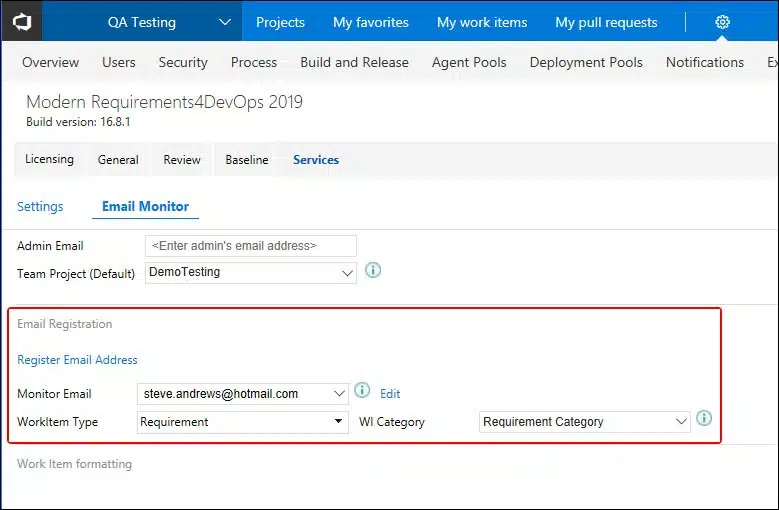The image size is (779, 510).
Task: Go to the Review tab
Action: (182, 160)
